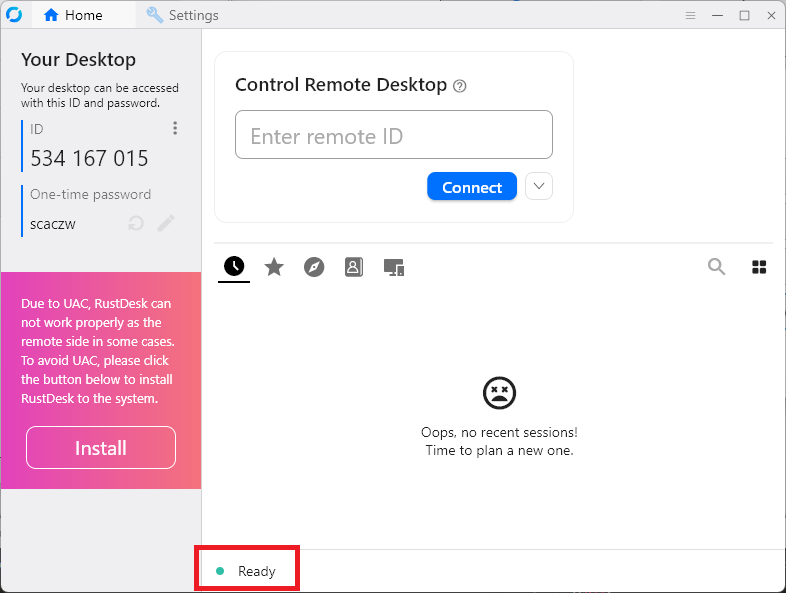Open the Address Book icon tab
Viewport: 786px width, 593px height.
[354, 267]
